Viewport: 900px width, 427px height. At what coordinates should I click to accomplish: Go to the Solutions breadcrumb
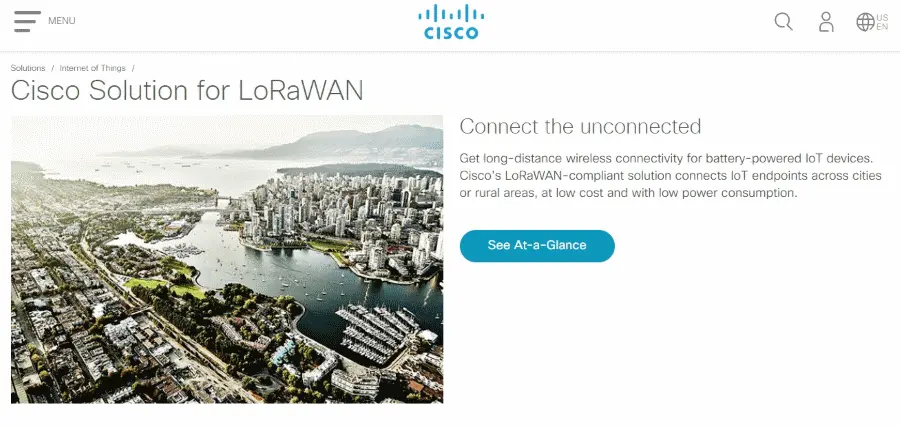[28, 68]
